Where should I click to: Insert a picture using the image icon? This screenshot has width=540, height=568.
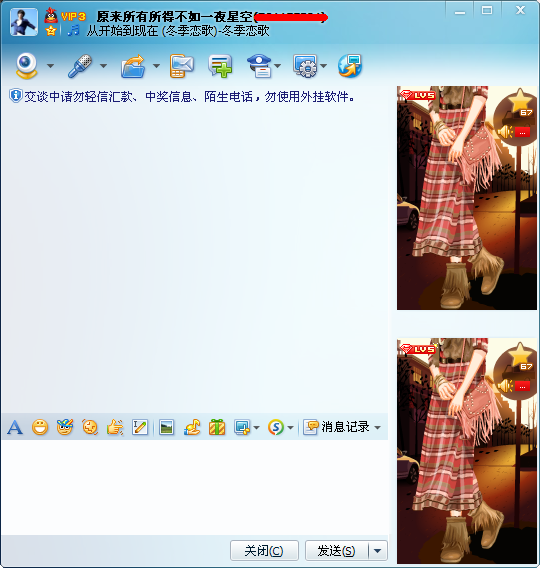(167, 427)
